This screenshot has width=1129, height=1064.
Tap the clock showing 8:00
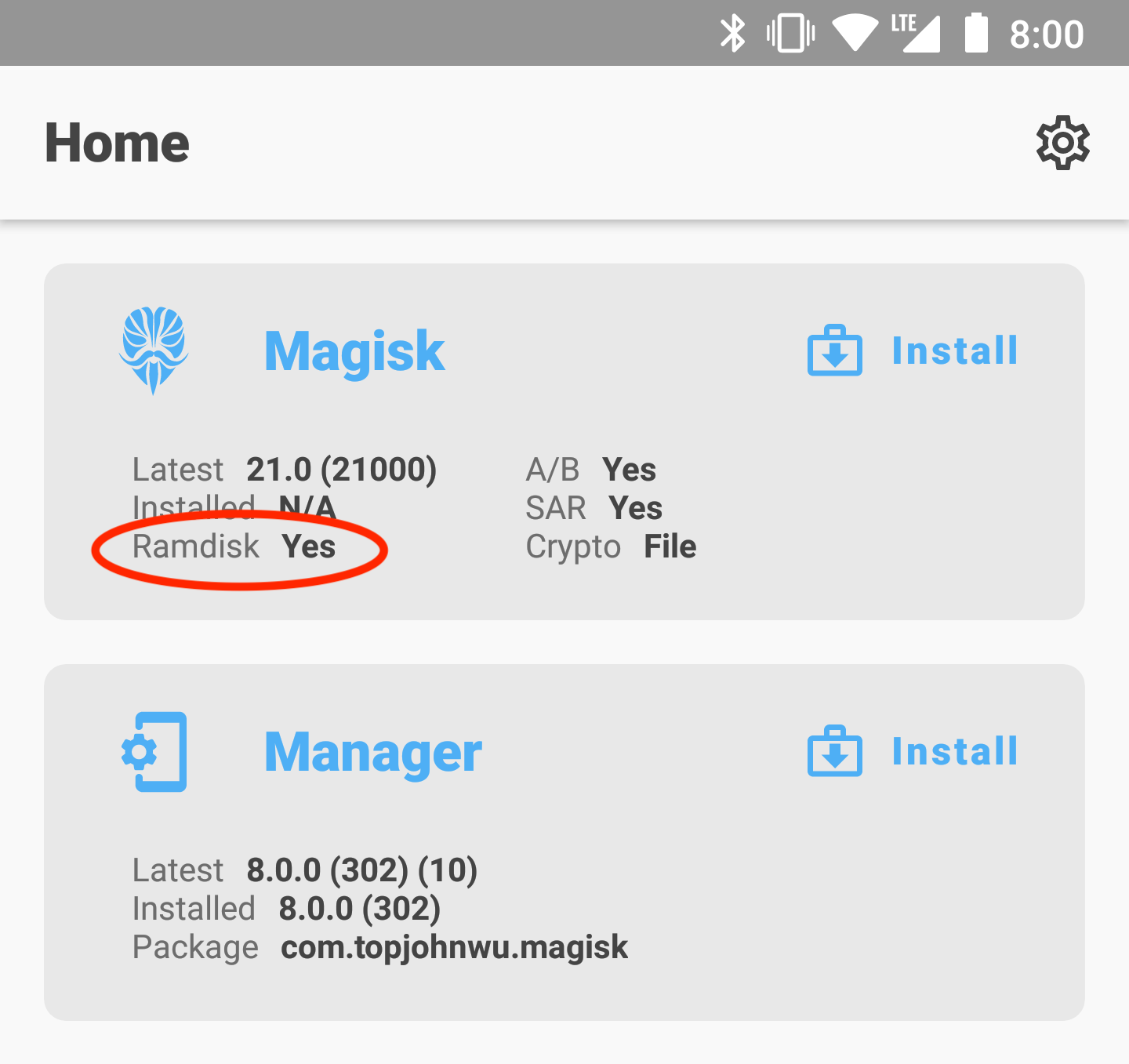[x=1046, y=34]
